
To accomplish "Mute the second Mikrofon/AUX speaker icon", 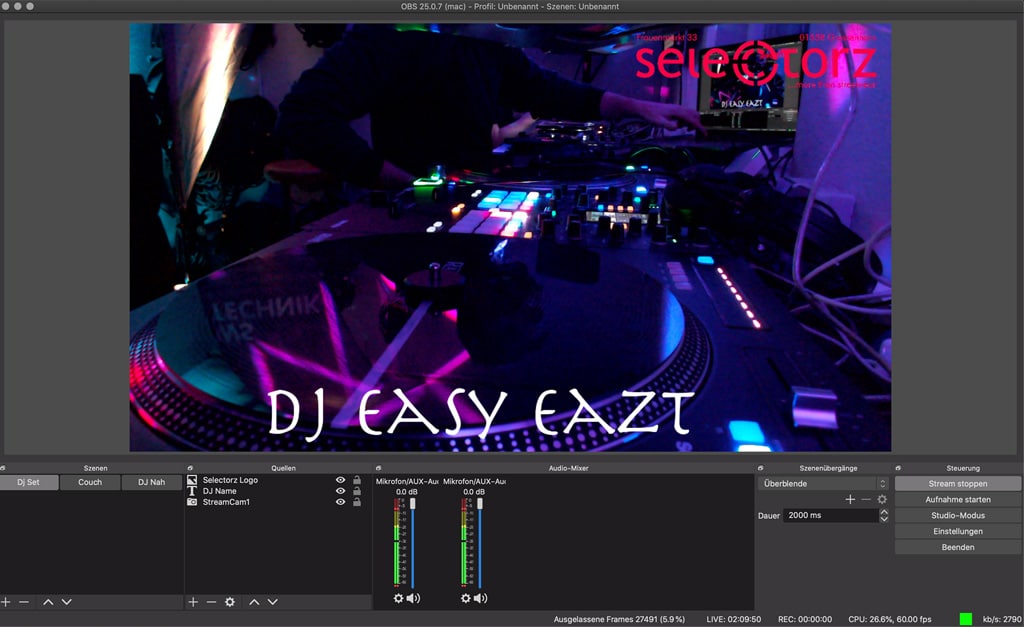I will 480,598.
